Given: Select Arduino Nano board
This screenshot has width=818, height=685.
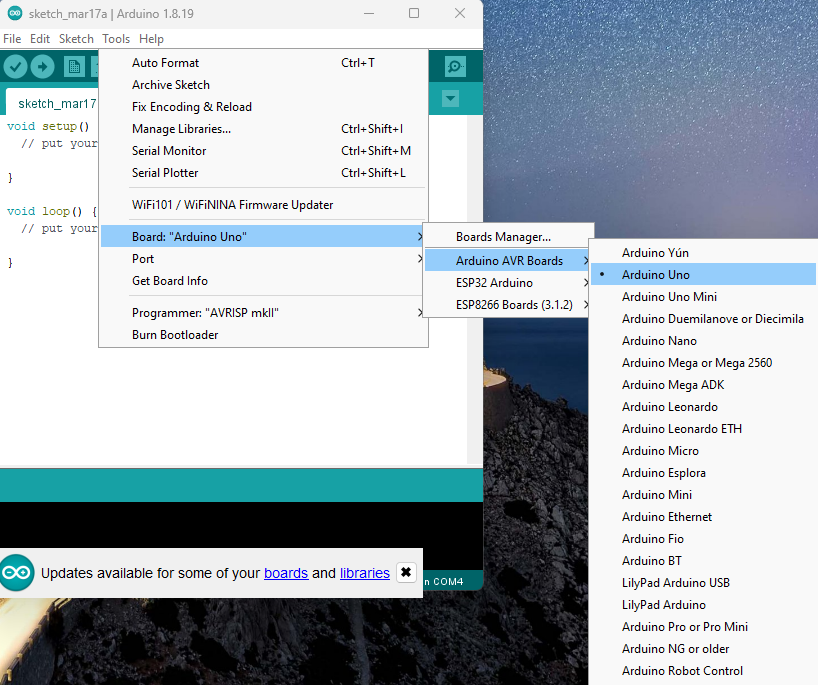Looking at the screenshot, I should click(x=703, y=341).
